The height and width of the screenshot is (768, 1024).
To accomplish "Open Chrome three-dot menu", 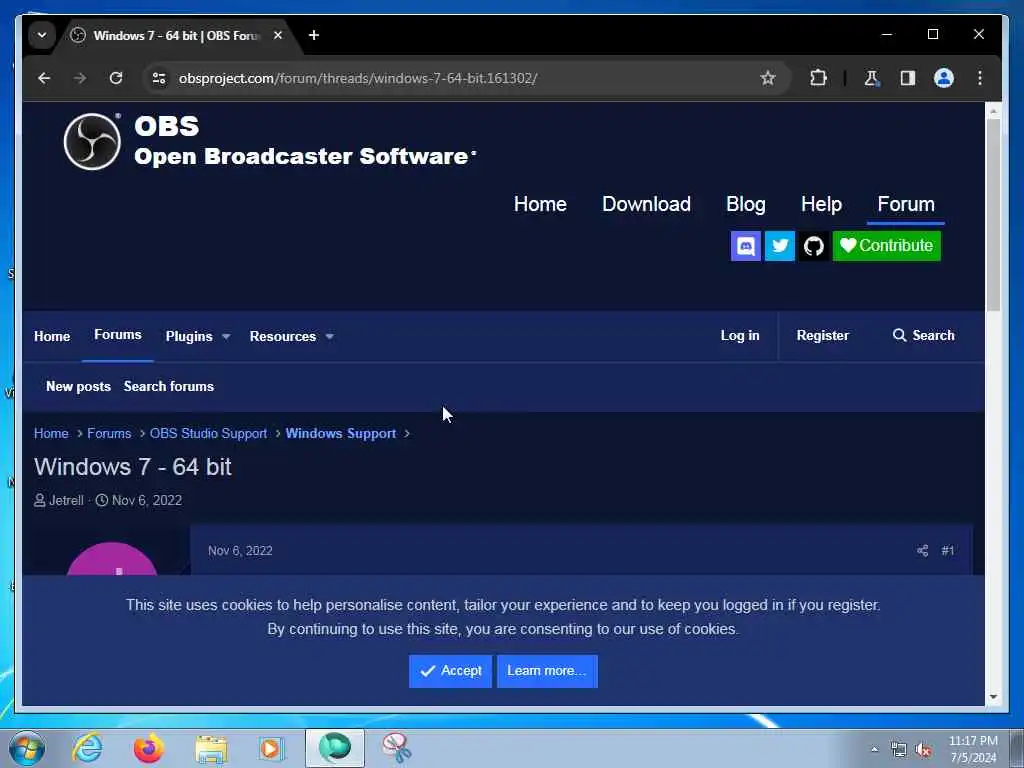I will pyautogui.click(x=980, y=78).
